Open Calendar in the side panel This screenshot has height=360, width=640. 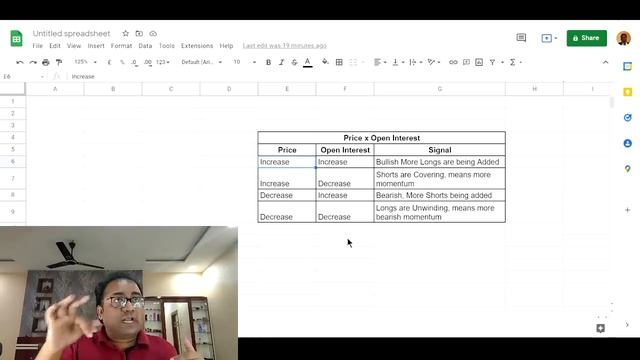[x=627, y=67]
